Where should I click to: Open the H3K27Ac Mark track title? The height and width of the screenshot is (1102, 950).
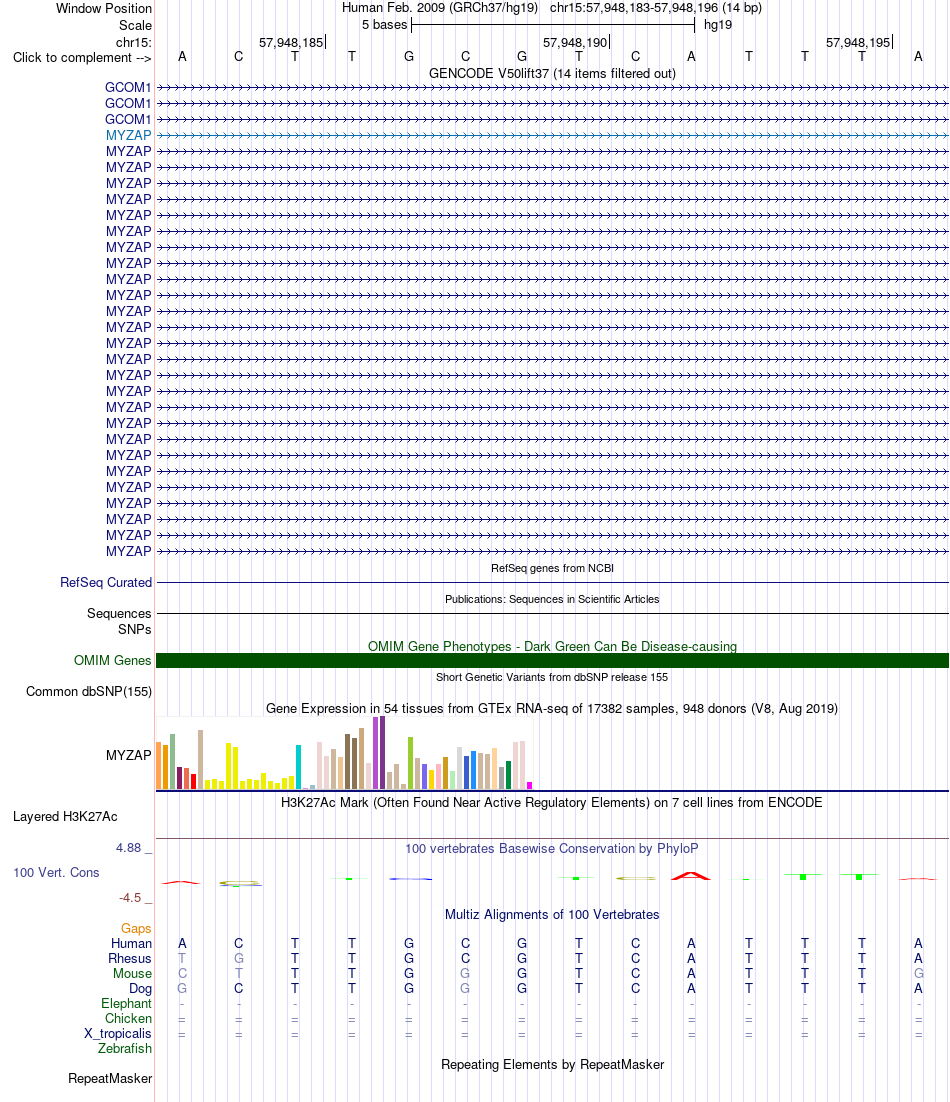click(552, 802)
